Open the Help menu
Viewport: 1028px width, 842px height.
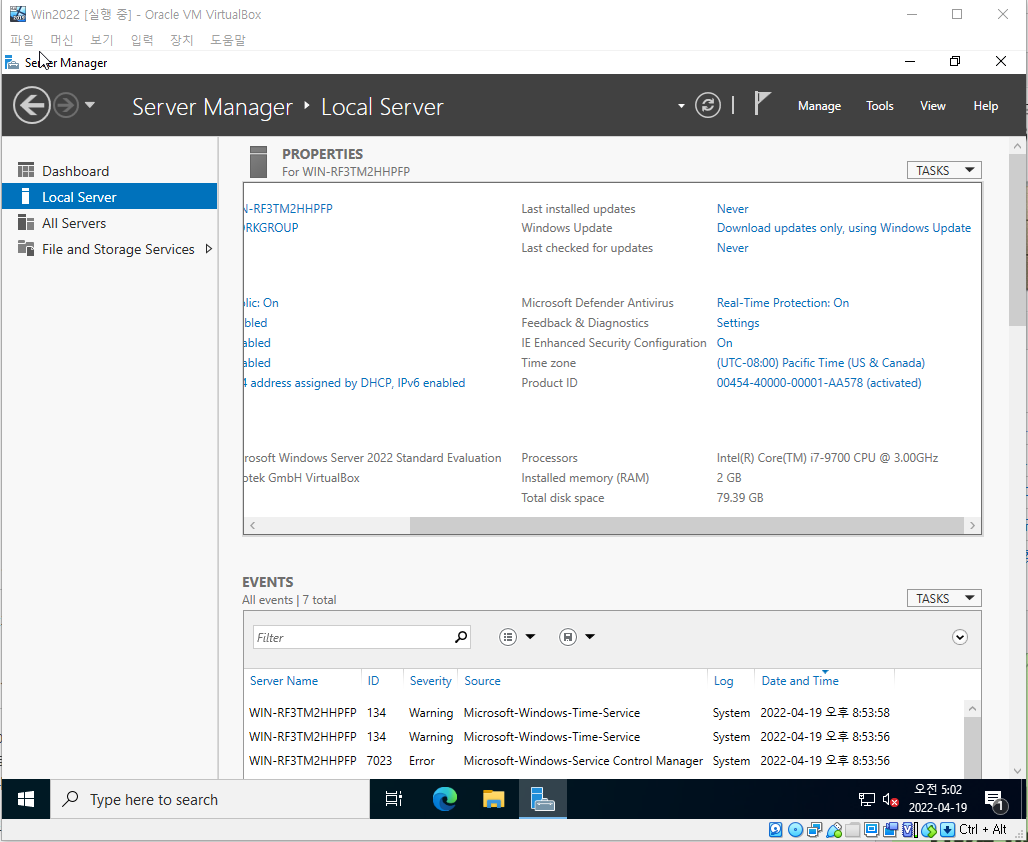tap(985, 106)
